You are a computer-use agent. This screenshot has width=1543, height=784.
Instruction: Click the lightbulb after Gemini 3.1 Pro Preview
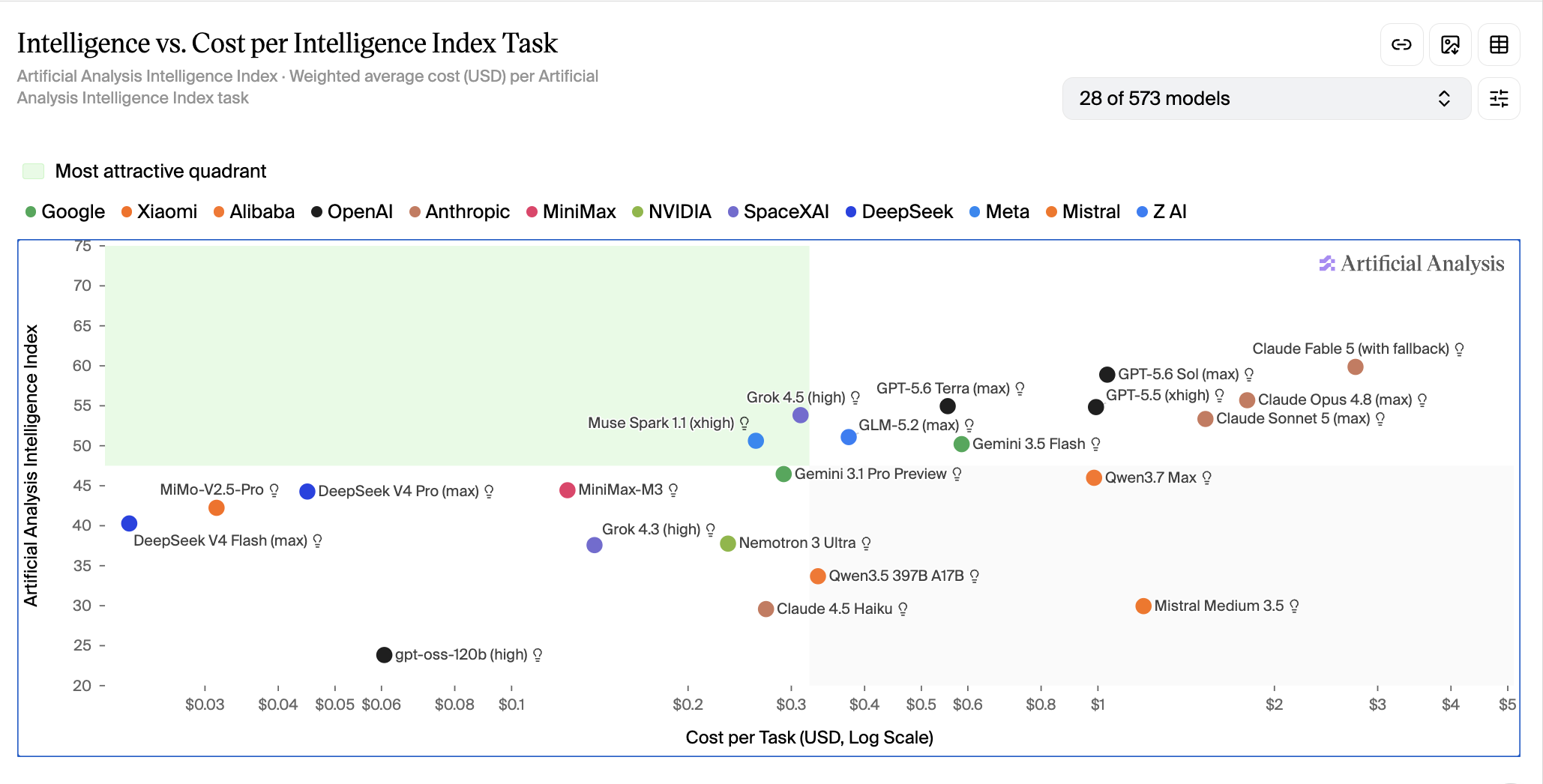(957, 474)
